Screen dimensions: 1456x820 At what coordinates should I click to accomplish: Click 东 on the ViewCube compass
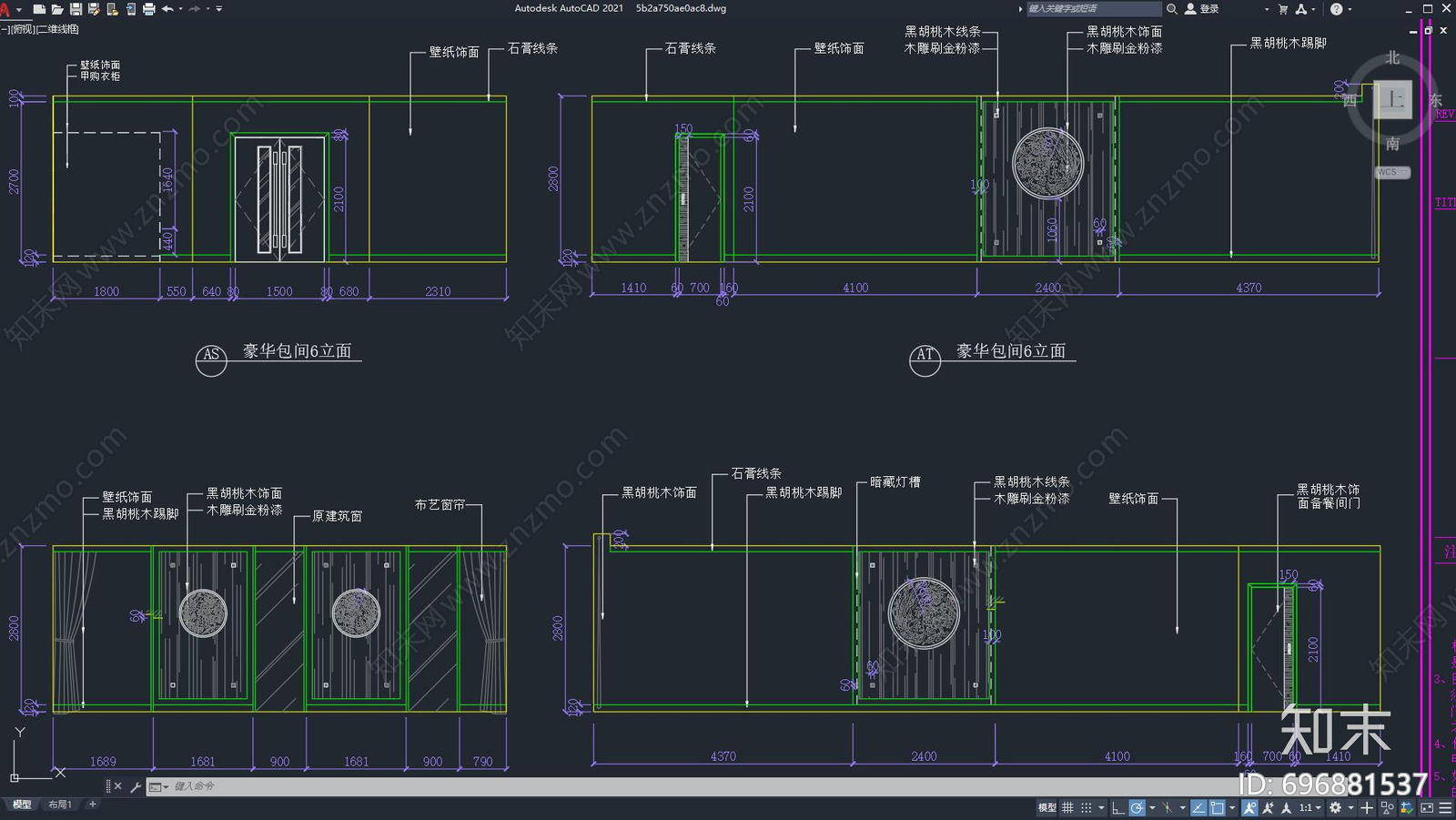tap(1436, 100)
